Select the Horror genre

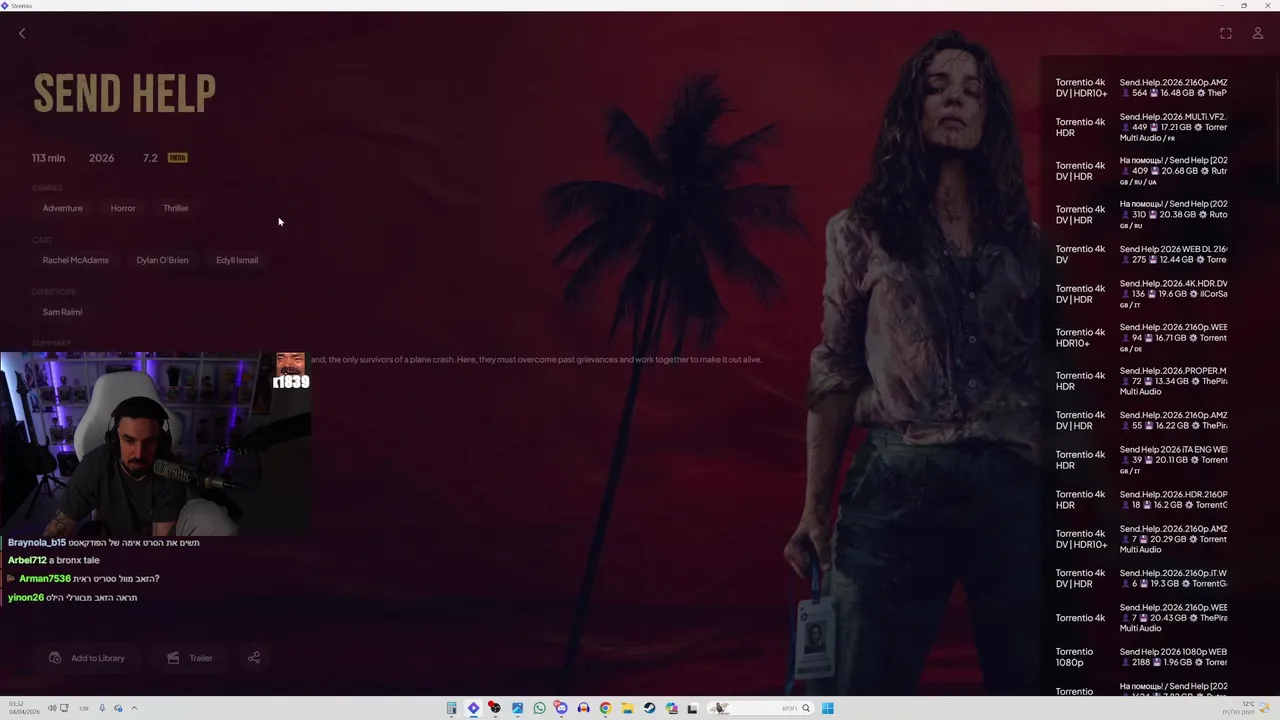tap(123, 208)
